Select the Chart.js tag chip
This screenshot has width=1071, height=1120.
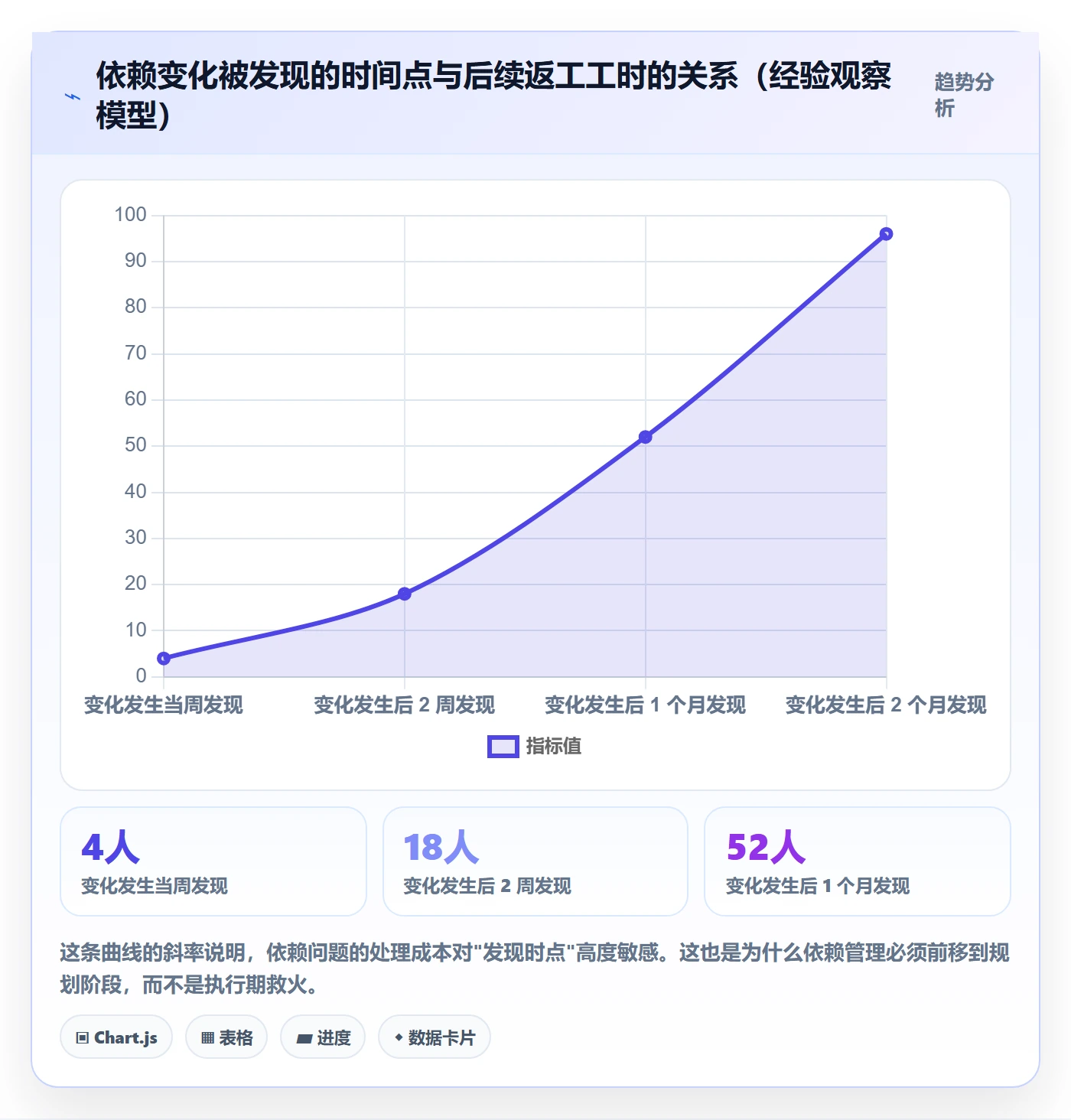[116, 1037]
